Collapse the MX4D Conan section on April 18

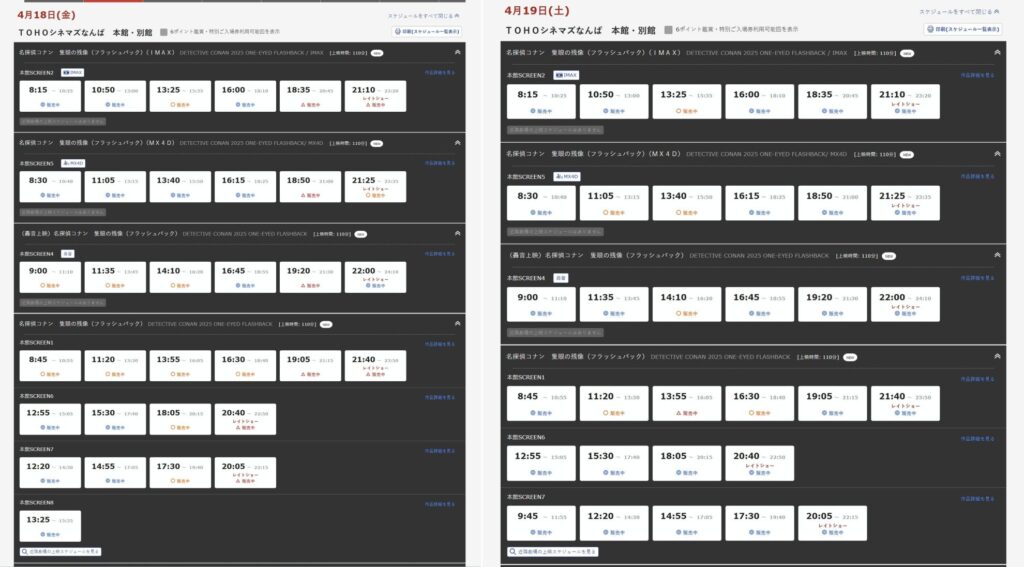tap(457, 142)
